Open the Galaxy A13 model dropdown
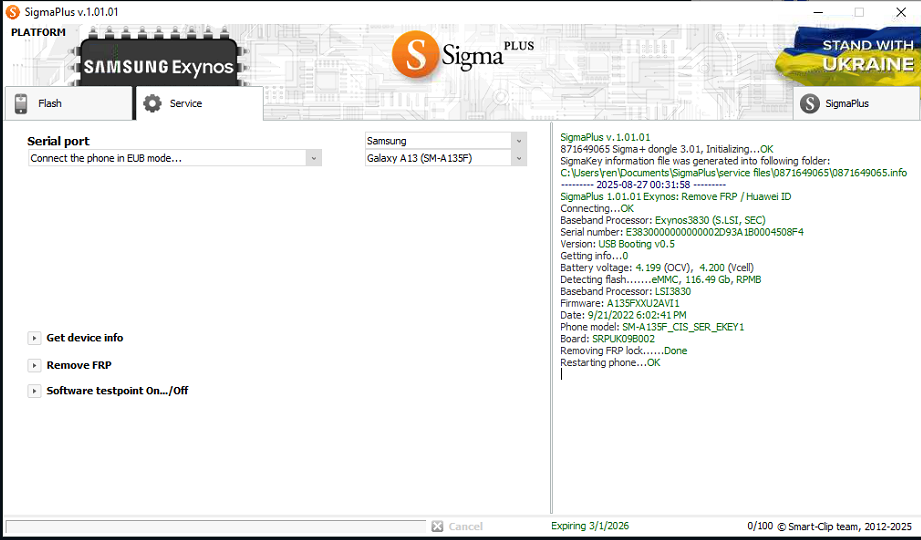Screen dimensions: 921x540 [x=519, y=158]
